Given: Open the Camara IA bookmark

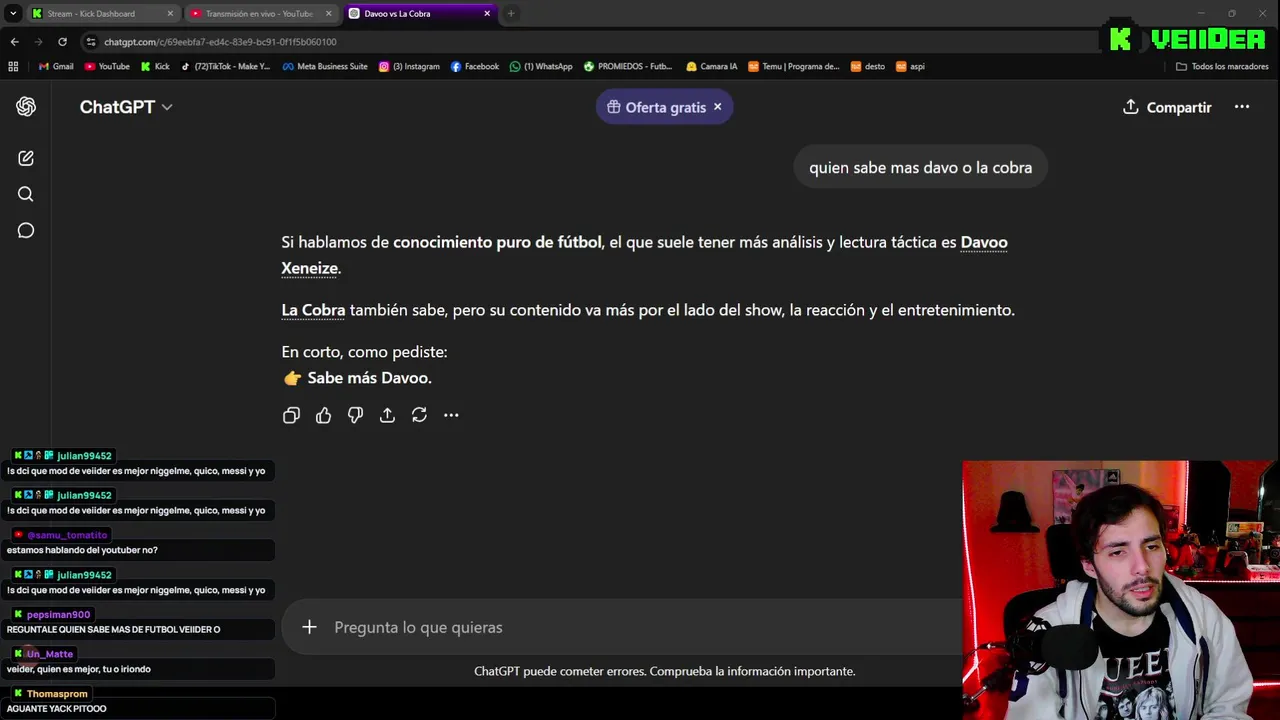Looking at the screenshot, I should pos(711,66).
